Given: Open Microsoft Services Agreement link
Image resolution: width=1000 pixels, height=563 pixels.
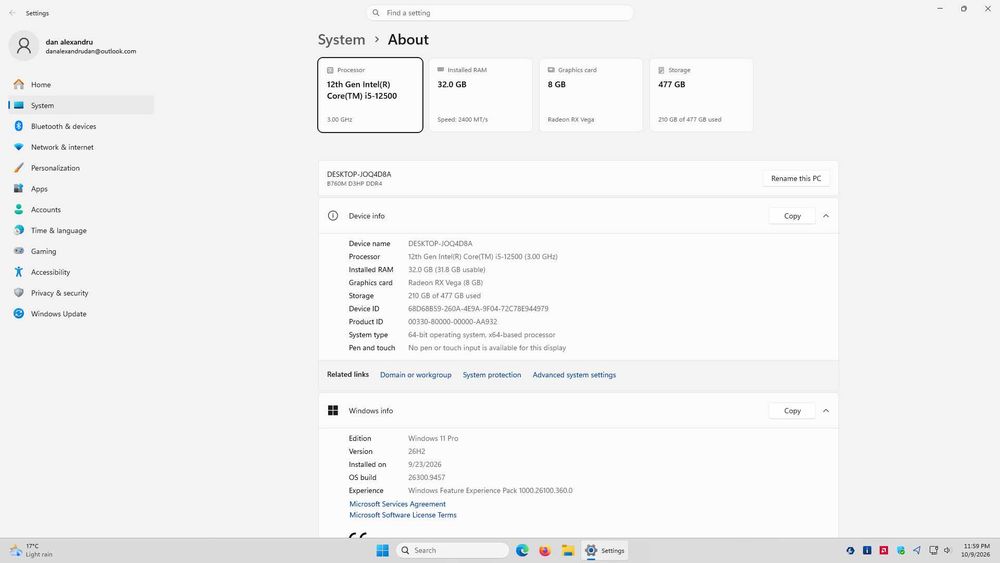Looking at the screenshot, I should pyautogui.click(x=397, y=504).
